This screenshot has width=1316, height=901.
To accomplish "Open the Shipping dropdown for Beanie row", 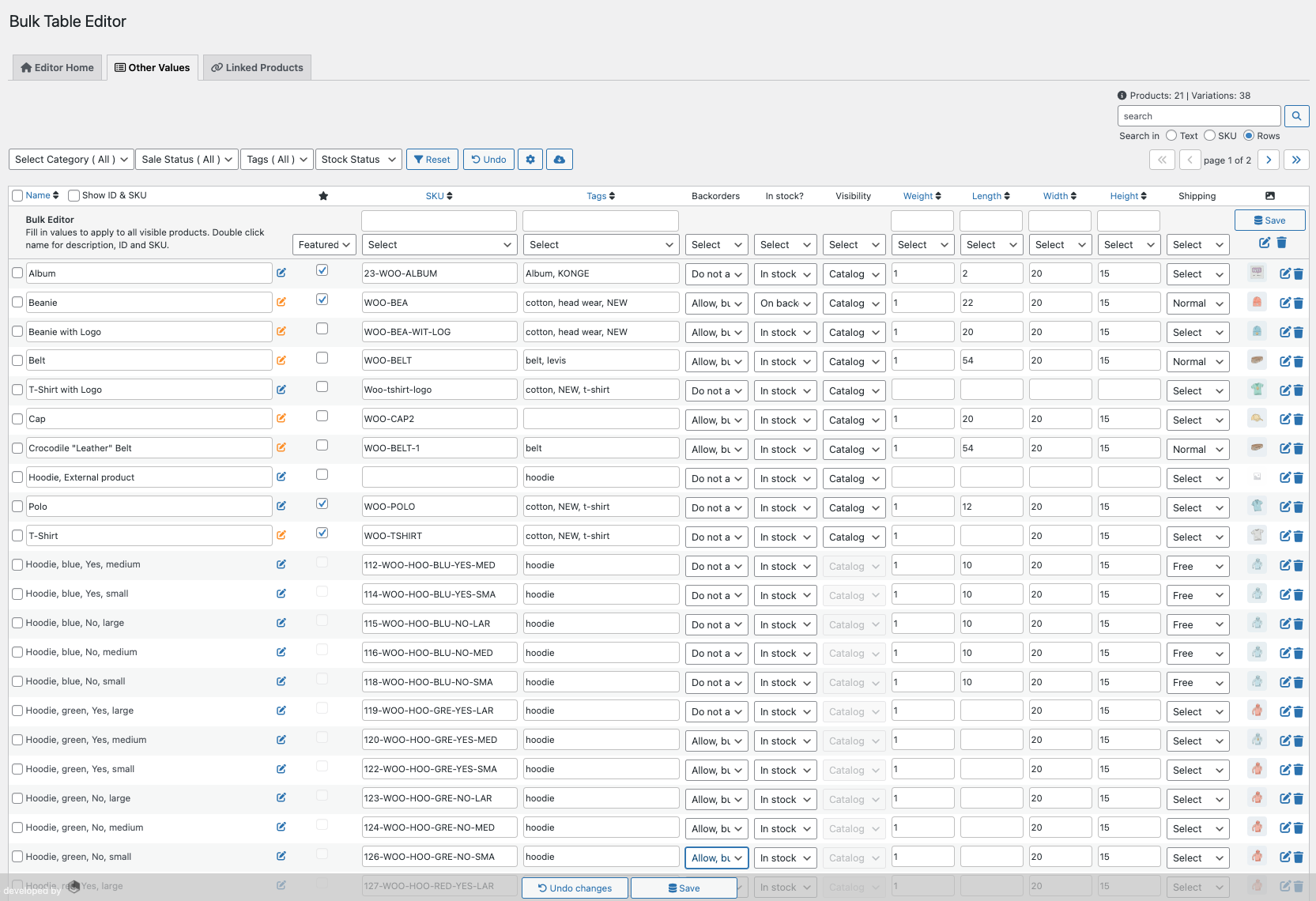I will (x=1197, y=303).
